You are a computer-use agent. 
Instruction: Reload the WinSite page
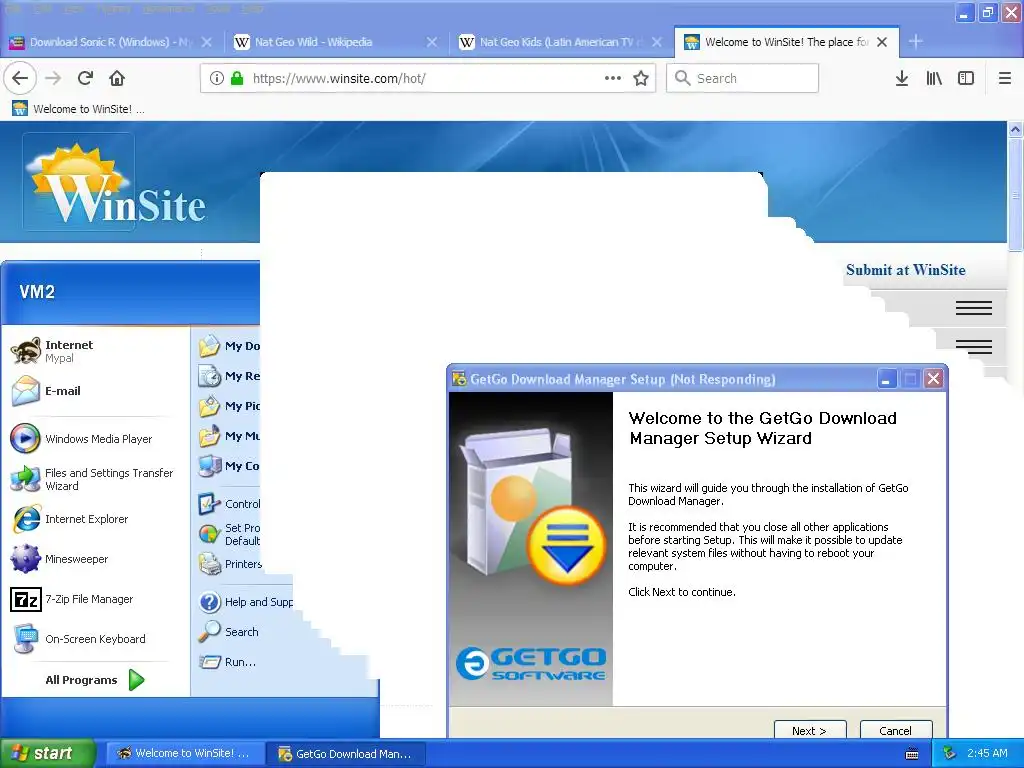pyautogui.click(x=85, y=78)
